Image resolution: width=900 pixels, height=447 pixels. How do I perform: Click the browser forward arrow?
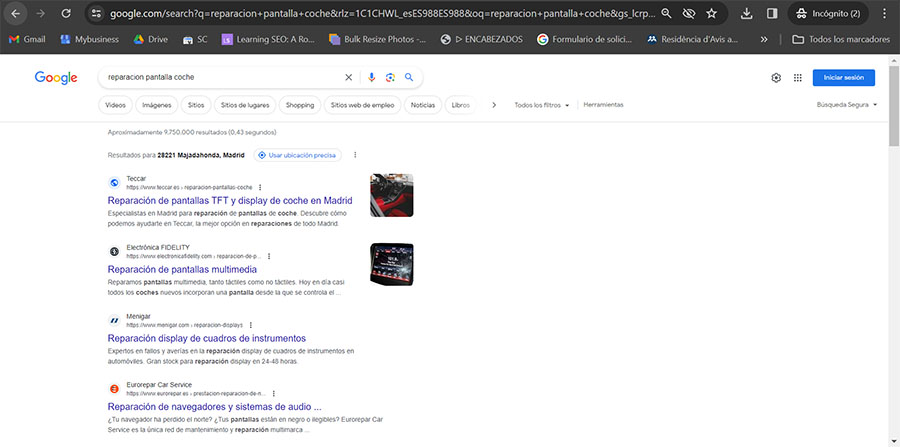[x=40, y=13]
